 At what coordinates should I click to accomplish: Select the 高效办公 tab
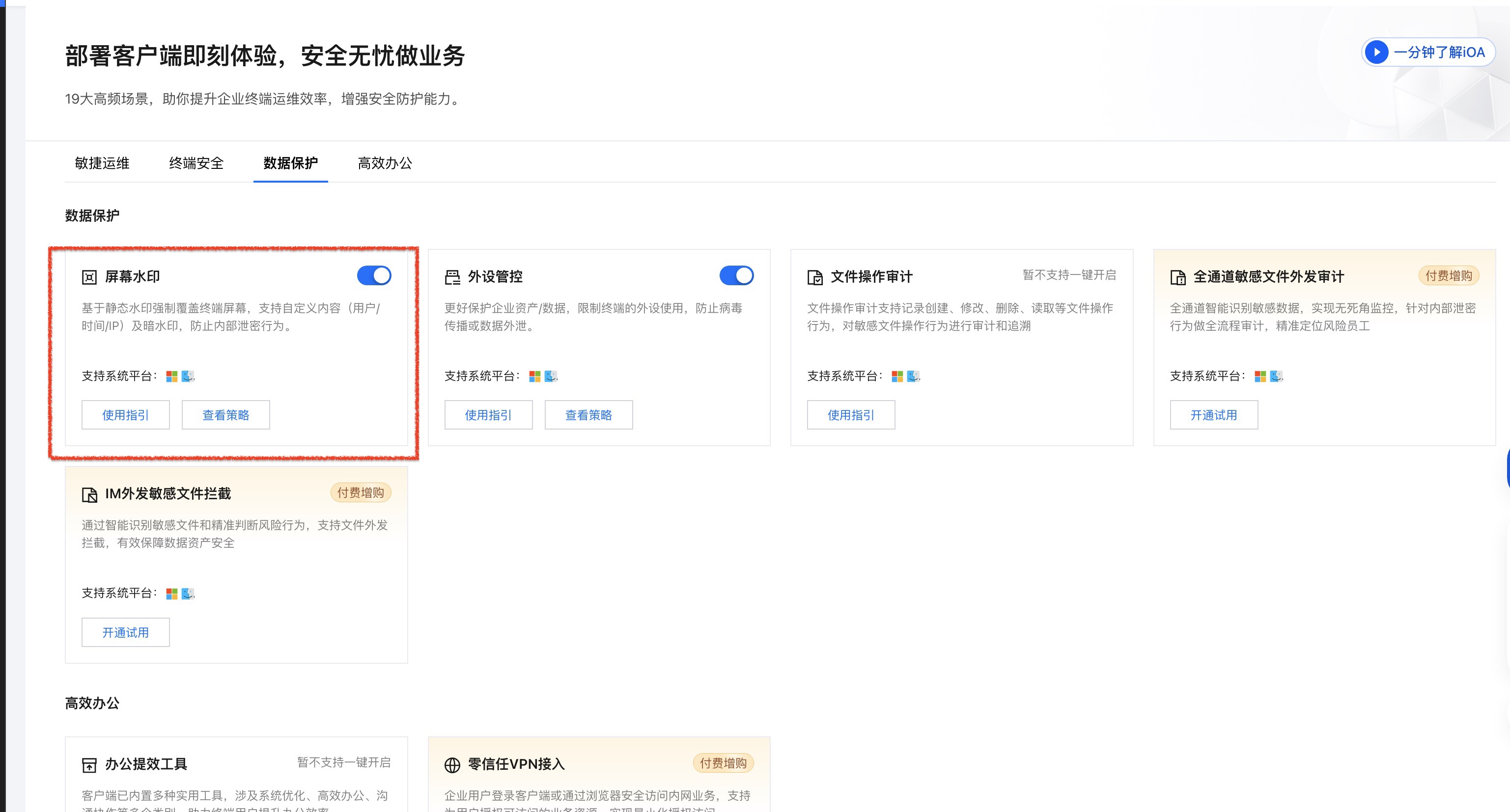385,163
